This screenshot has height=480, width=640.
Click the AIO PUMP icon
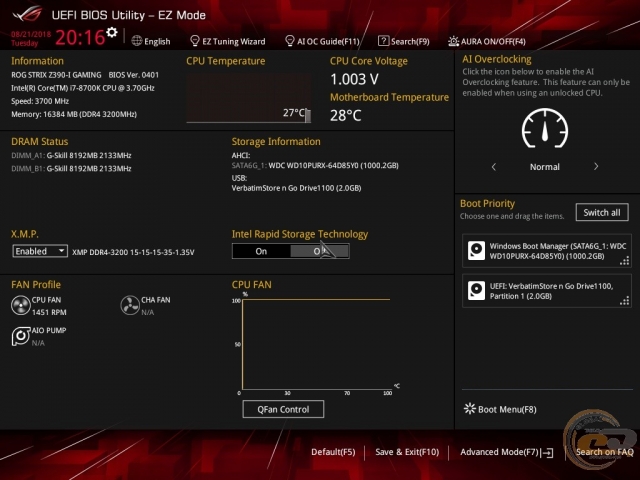(20, 336)
